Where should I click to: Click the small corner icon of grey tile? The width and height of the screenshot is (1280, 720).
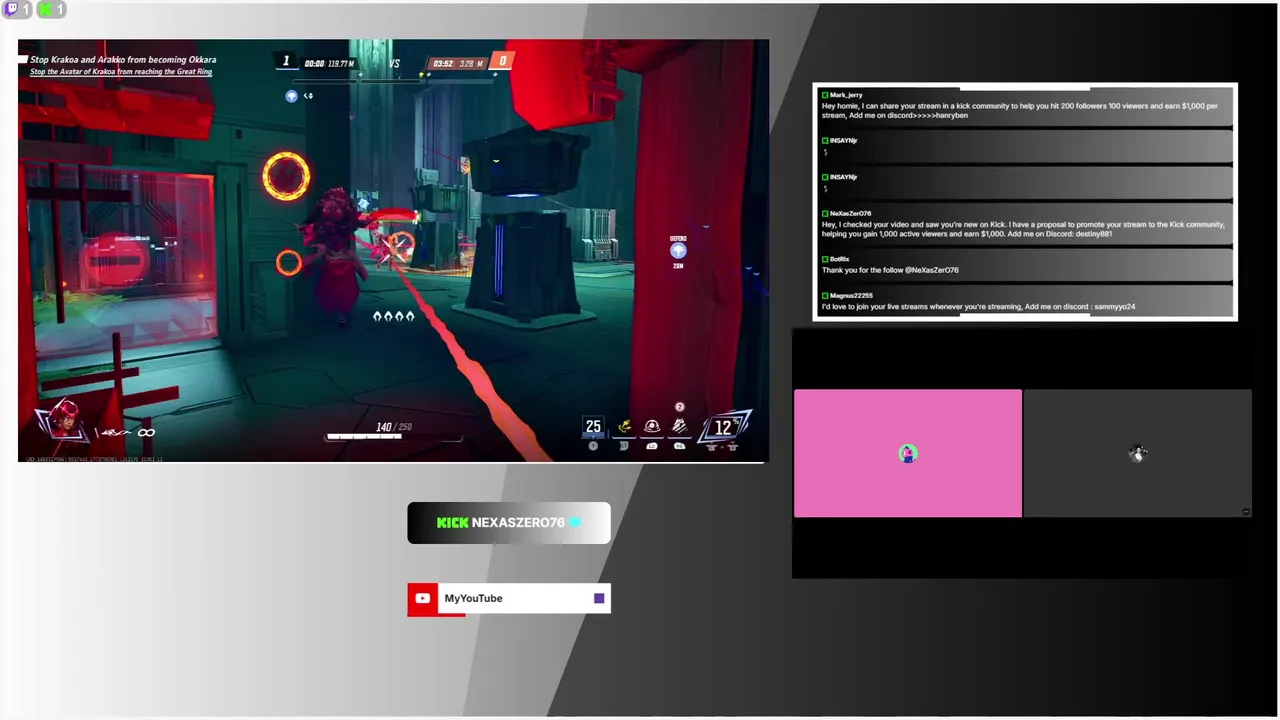point(1246,511)
